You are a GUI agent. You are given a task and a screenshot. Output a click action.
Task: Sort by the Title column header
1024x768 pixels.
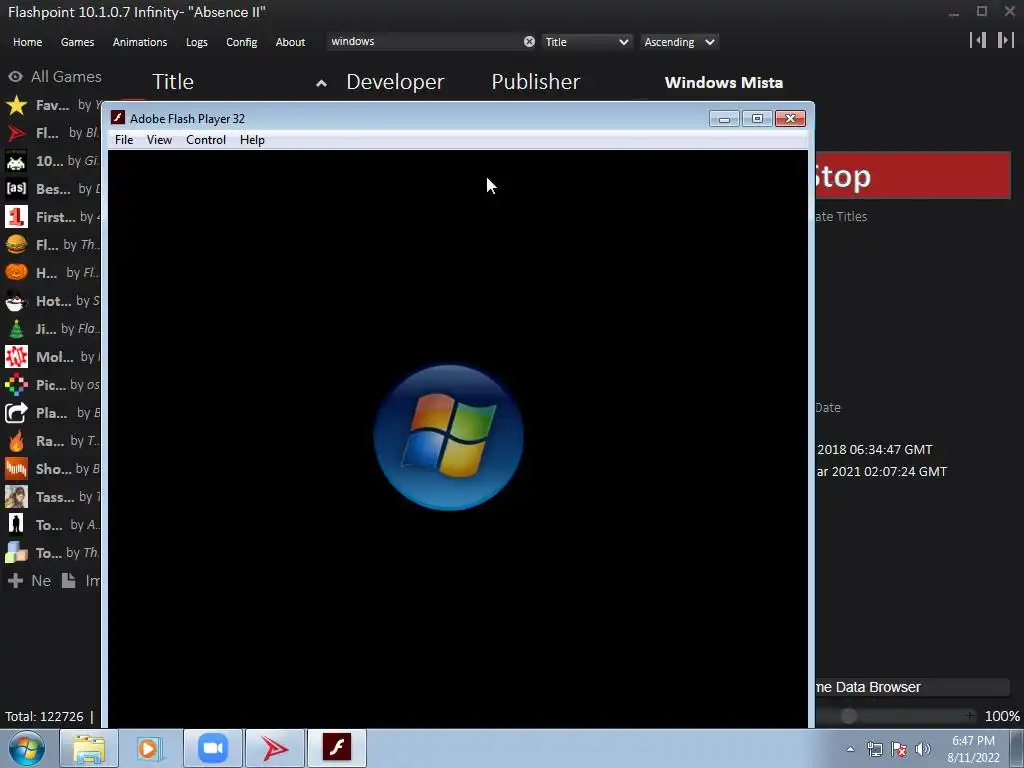173,82
